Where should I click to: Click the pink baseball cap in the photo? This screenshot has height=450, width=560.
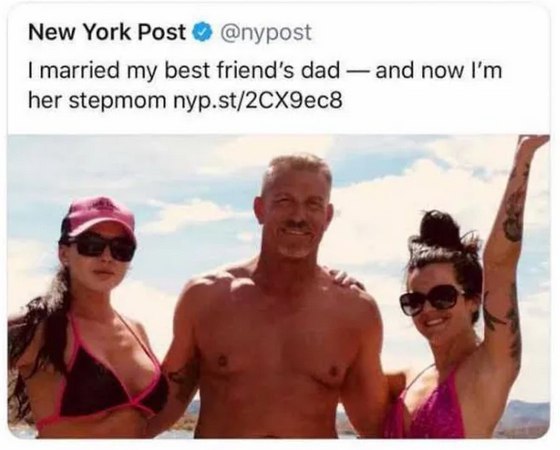click(96, 218)
